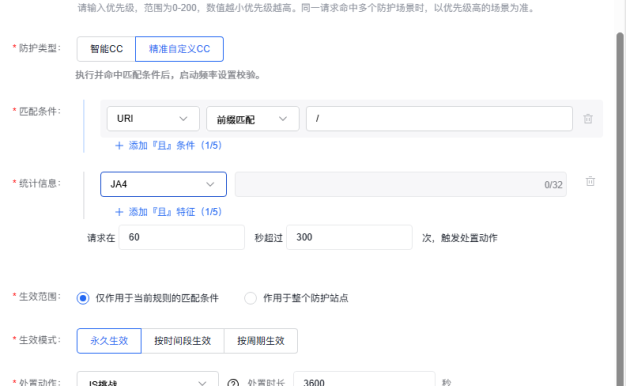Screen dimensions: 626x386
Task: Click plus icon for 添加『且』特征
Action: tap(119, 212)
